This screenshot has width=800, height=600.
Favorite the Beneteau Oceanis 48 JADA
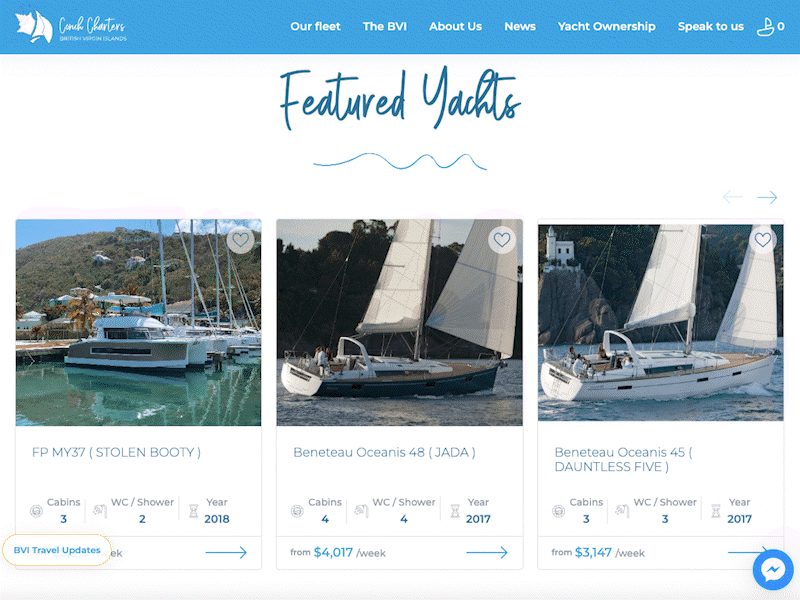[x=502, y=239]
